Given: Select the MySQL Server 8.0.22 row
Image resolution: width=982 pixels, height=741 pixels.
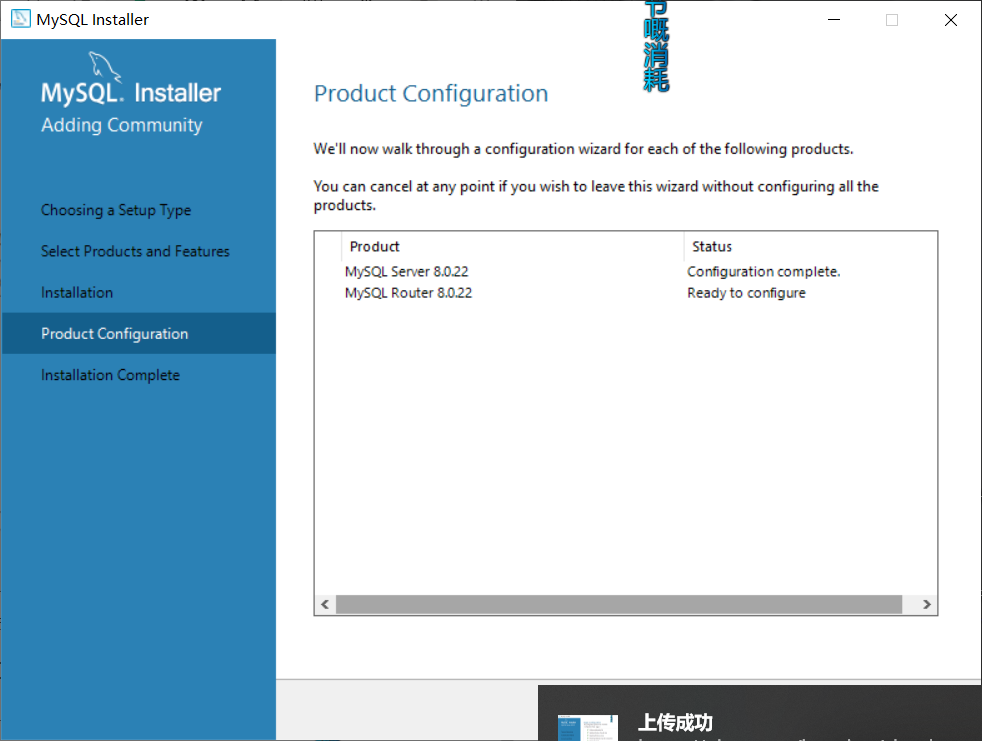Looking at the screenshot, I should click(x=626, y=271).
